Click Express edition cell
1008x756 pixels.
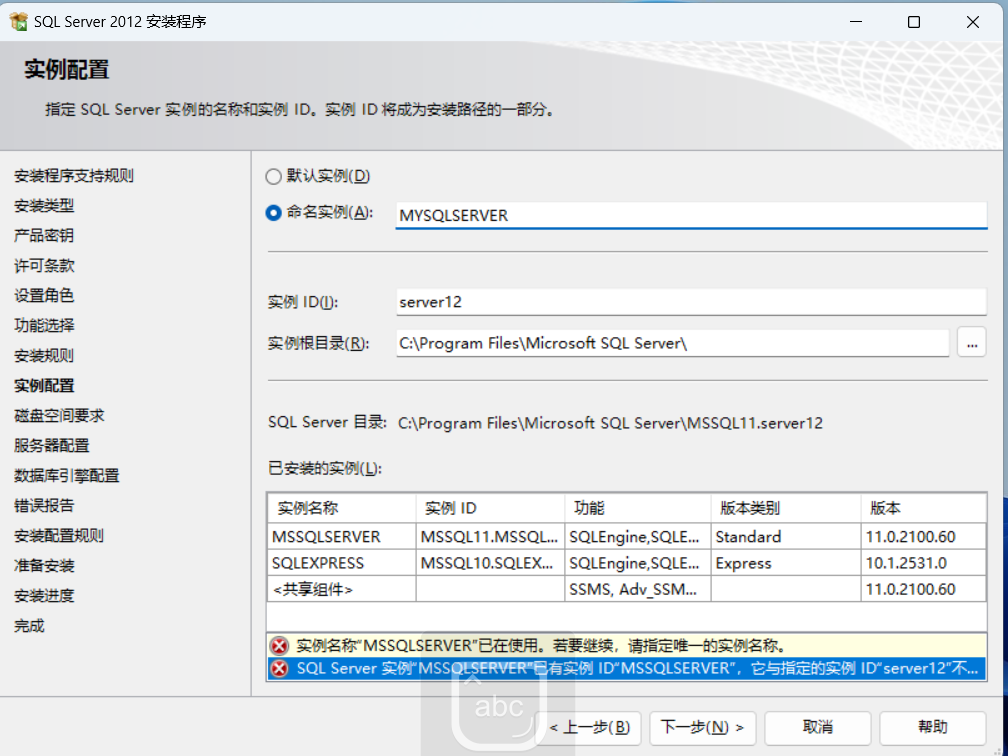point(786,563)
